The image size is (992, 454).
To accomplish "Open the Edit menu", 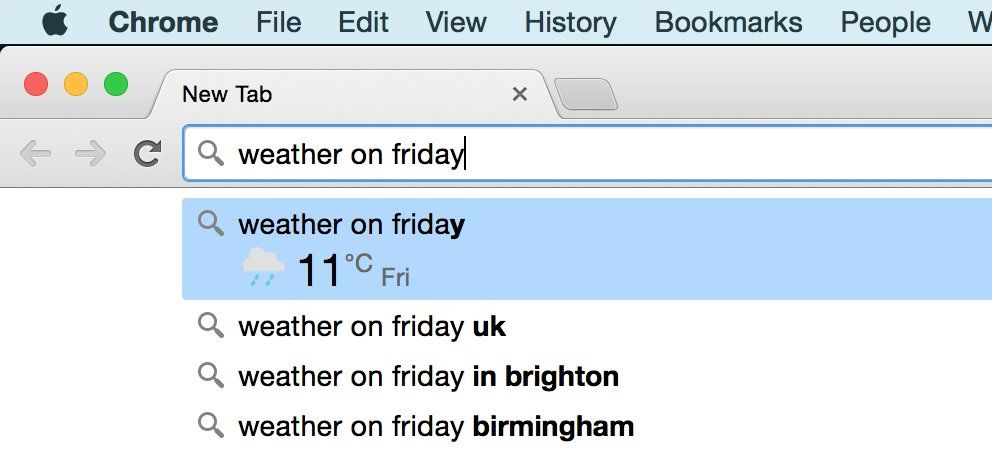I will (x=364, y=22).
